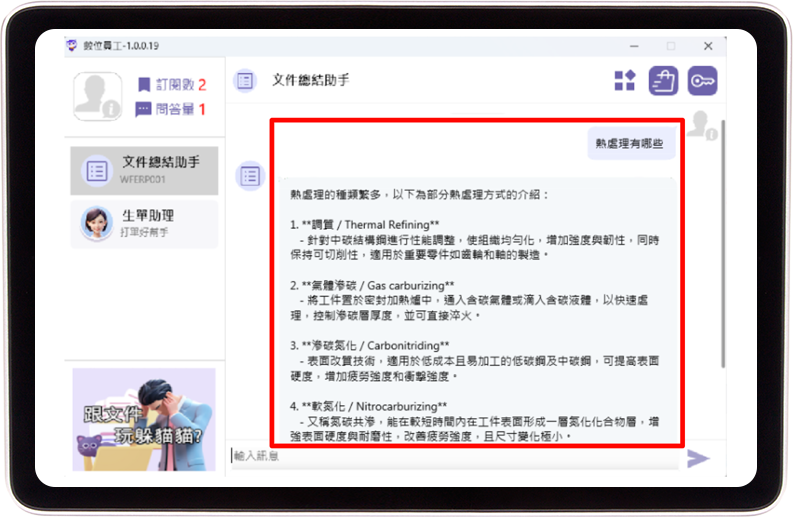Click the user avatar beside sent message
The image size is (793, 517).
click(702, 125)
